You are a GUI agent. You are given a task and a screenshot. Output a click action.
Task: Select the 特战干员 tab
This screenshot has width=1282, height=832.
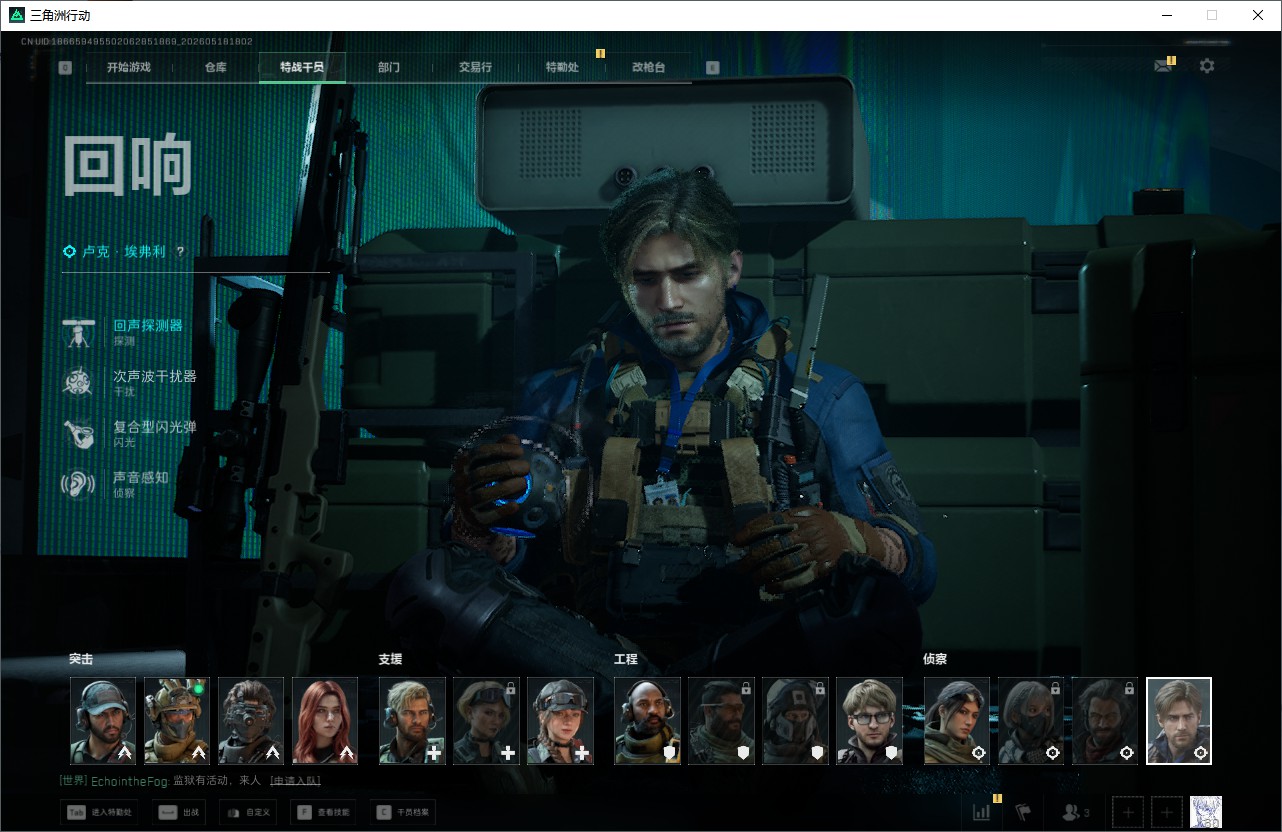click(302, 67)
